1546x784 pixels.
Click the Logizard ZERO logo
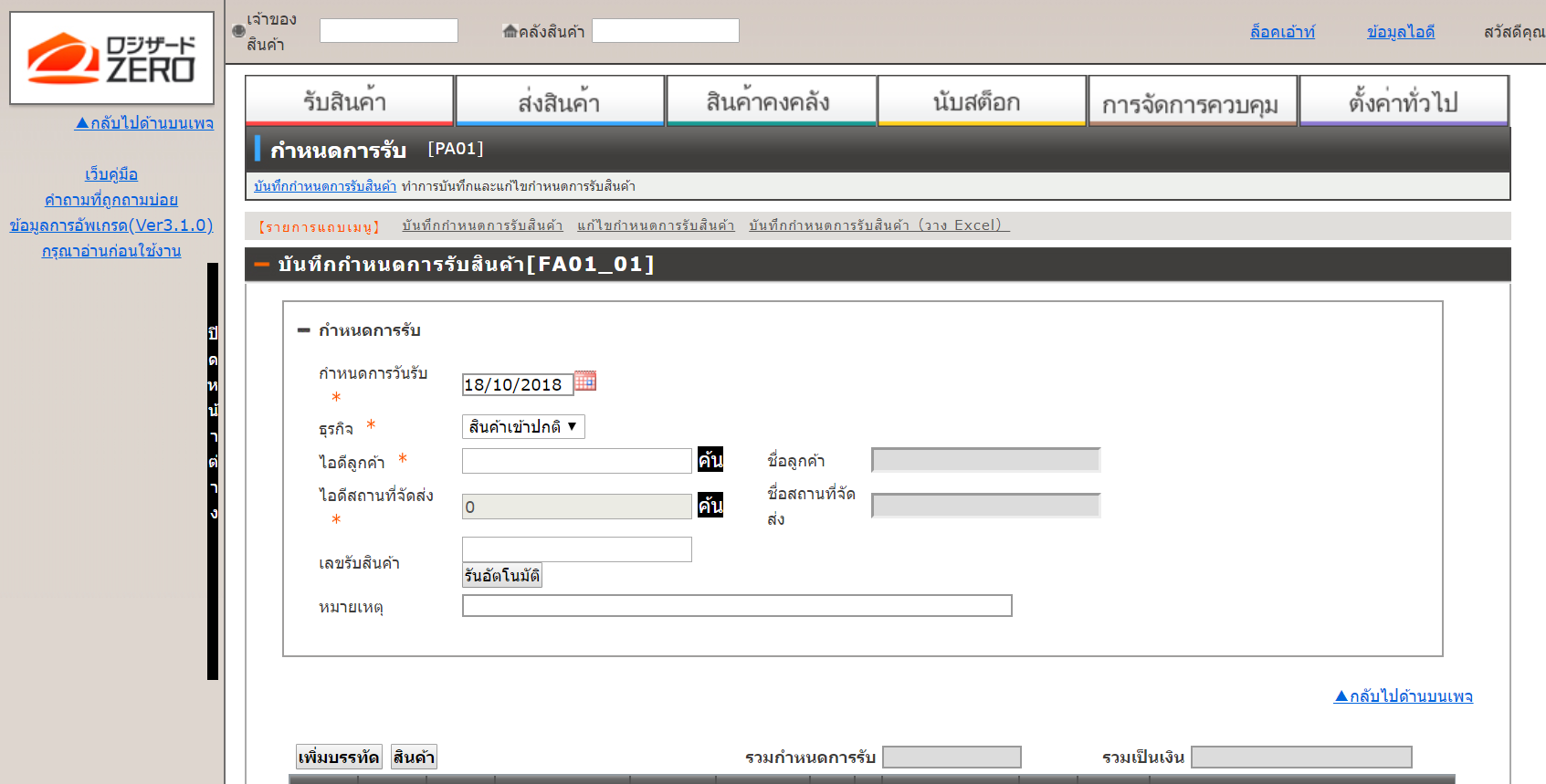(111, 58)
